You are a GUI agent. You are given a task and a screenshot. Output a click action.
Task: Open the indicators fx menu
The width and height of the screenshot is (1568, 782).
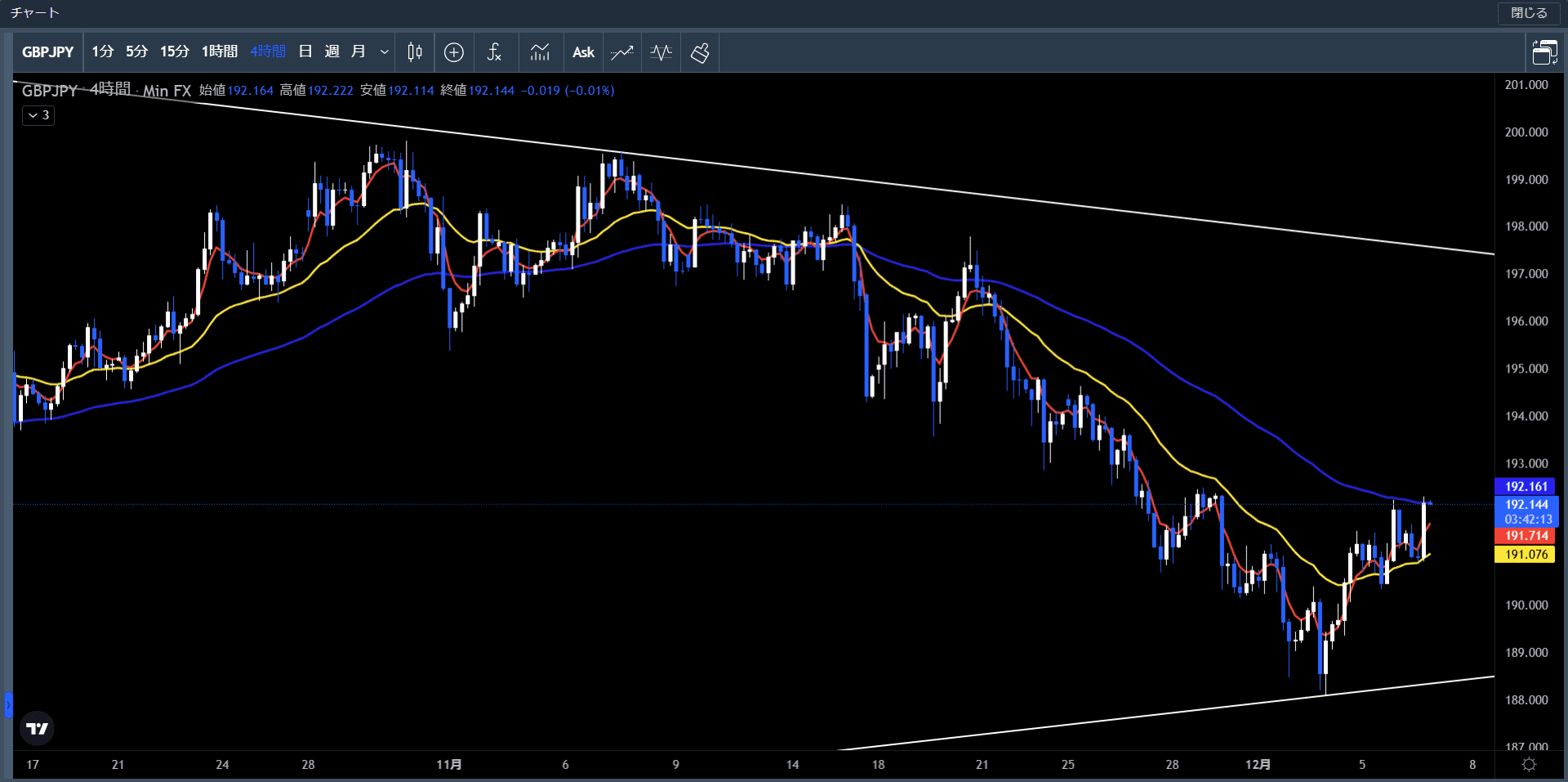click(494, 52)
